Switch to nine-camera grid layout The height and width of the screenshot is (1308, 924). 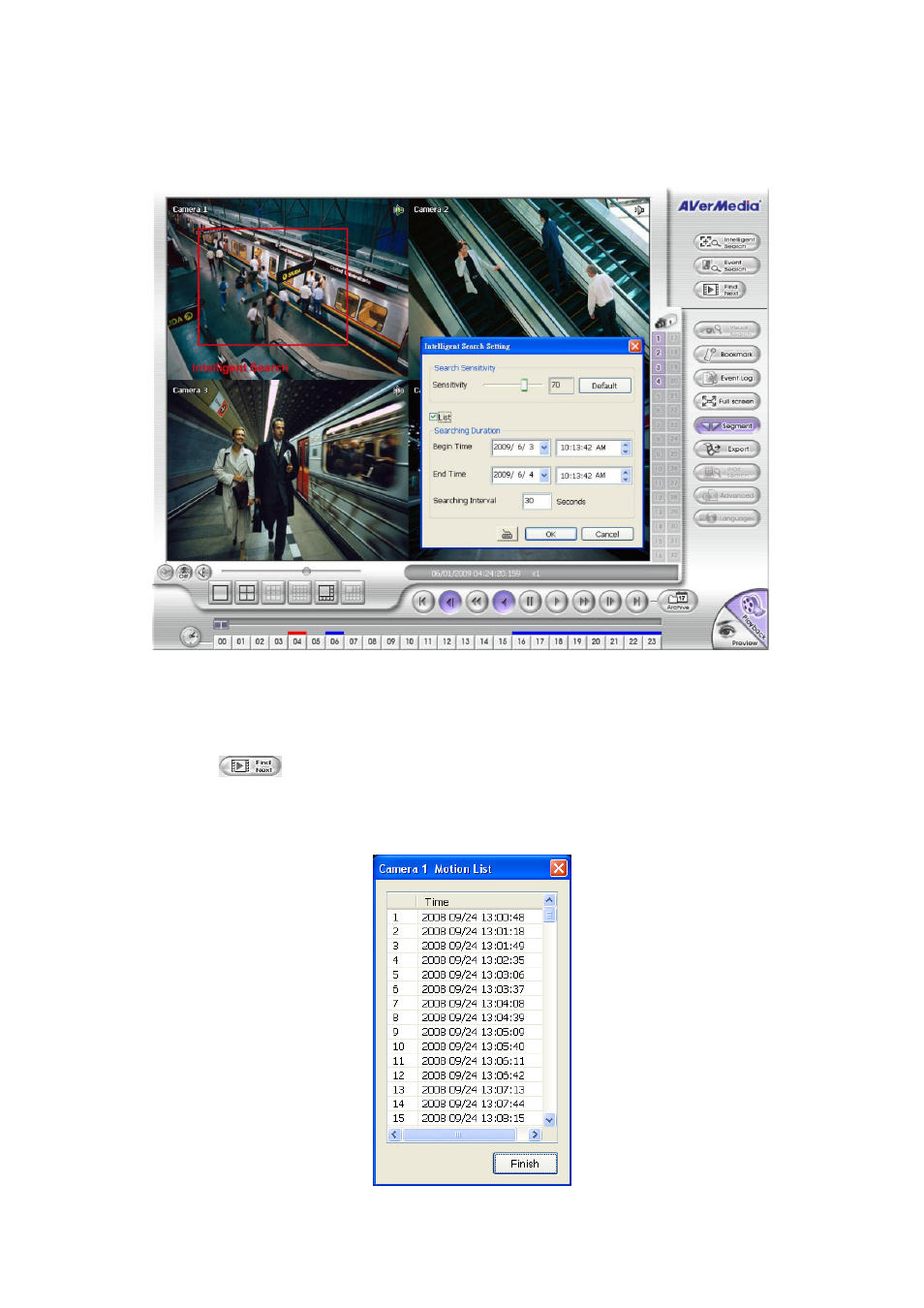273,593
